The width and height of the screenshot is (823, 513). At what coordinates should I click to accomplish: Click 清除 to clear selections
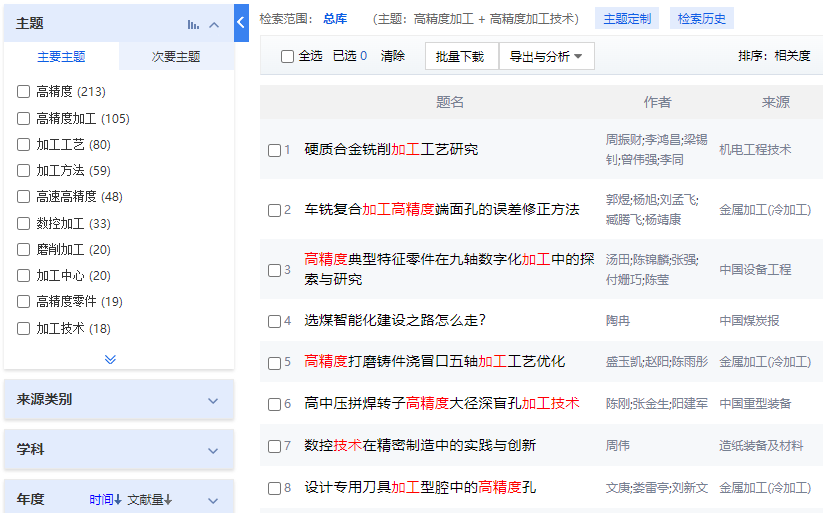click(x=393, y=56)
